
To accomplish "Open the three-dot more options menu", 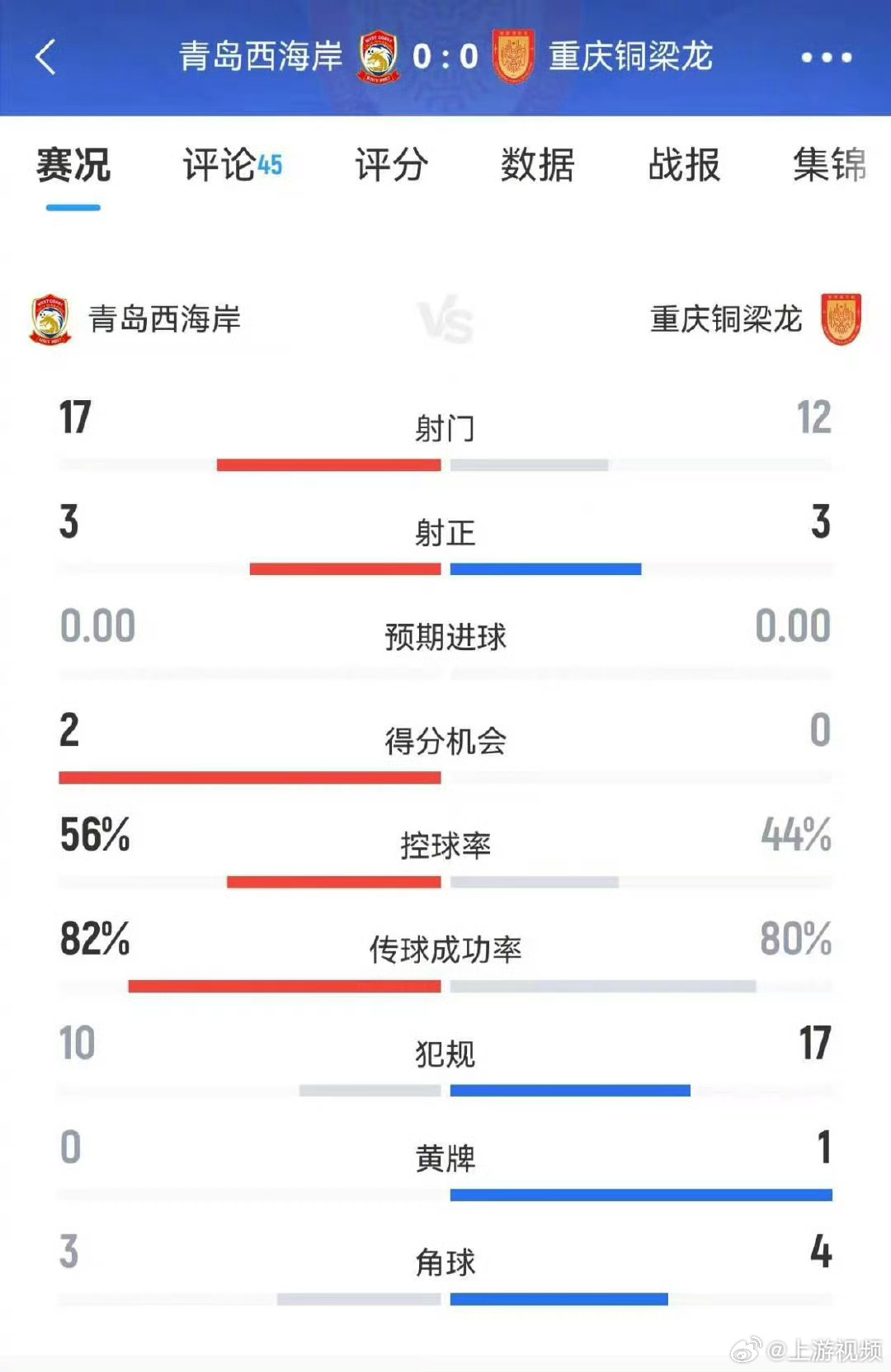I will click(826, 57).
